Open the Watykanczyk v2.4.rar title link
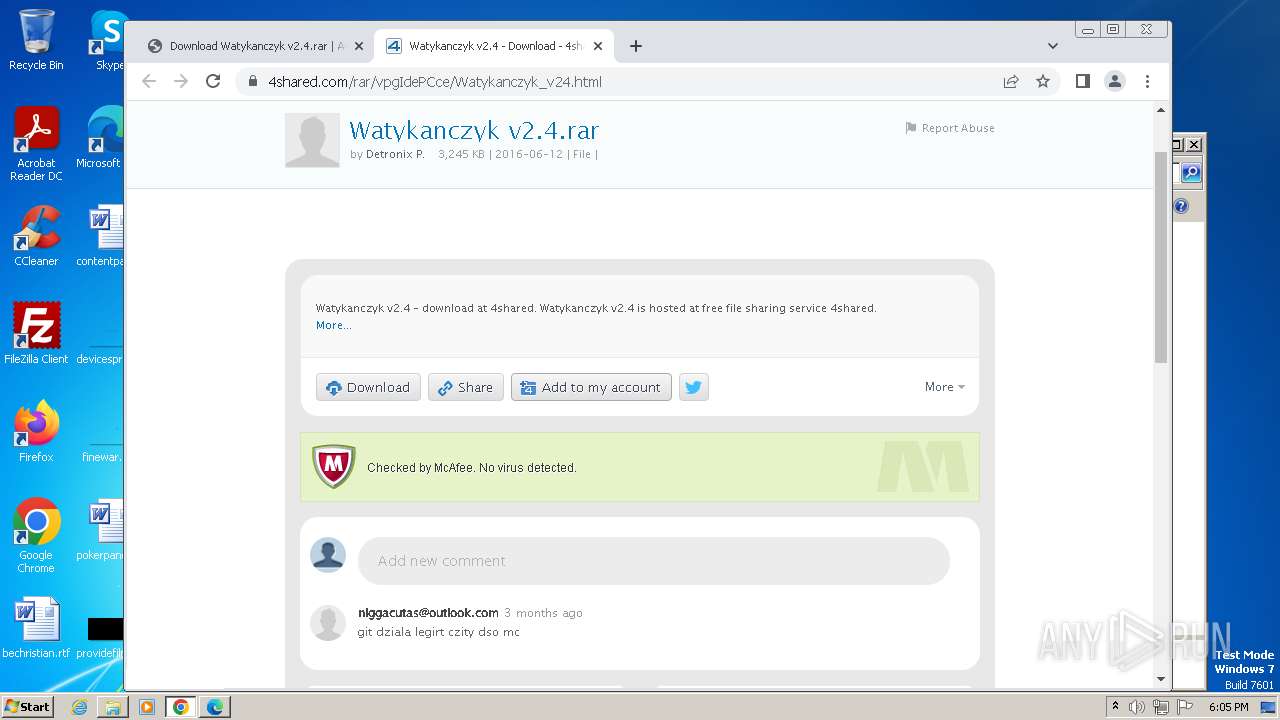Screen dimensions: 1280x720 pos(474,130)
